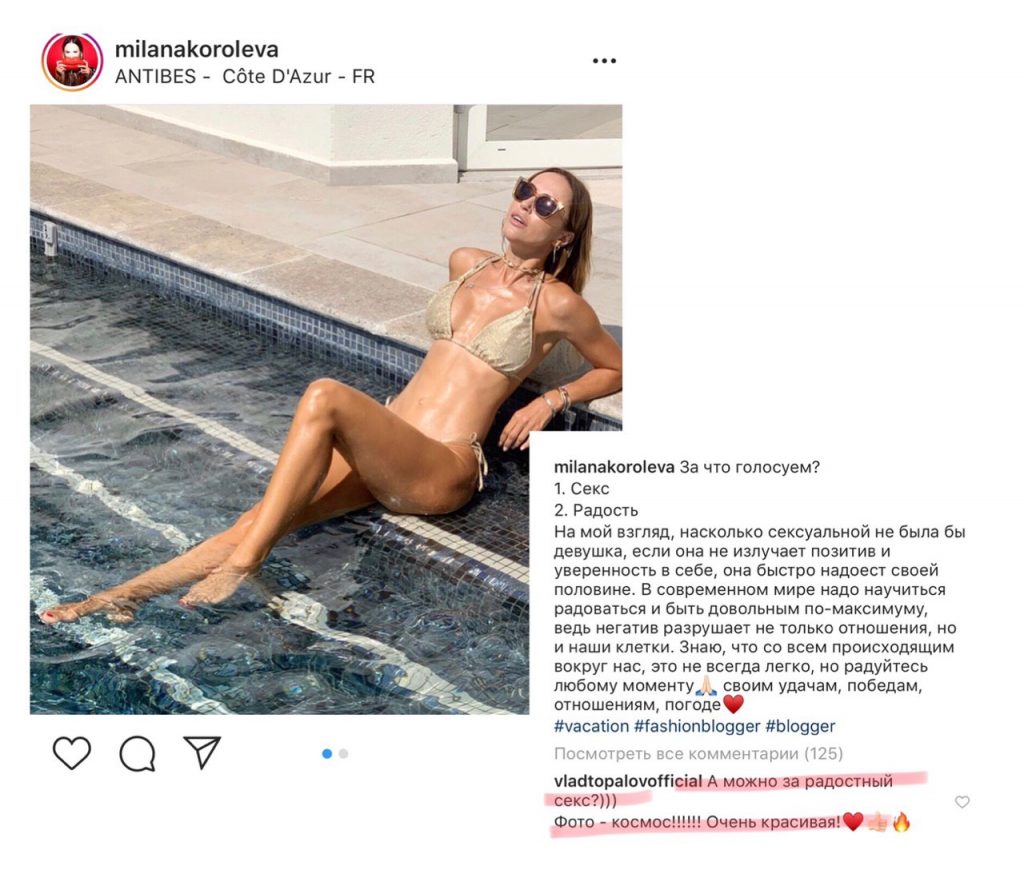Select first carousel indicator blue dot
This screenshot has width=1024, height=882.
tap(327, 753)
